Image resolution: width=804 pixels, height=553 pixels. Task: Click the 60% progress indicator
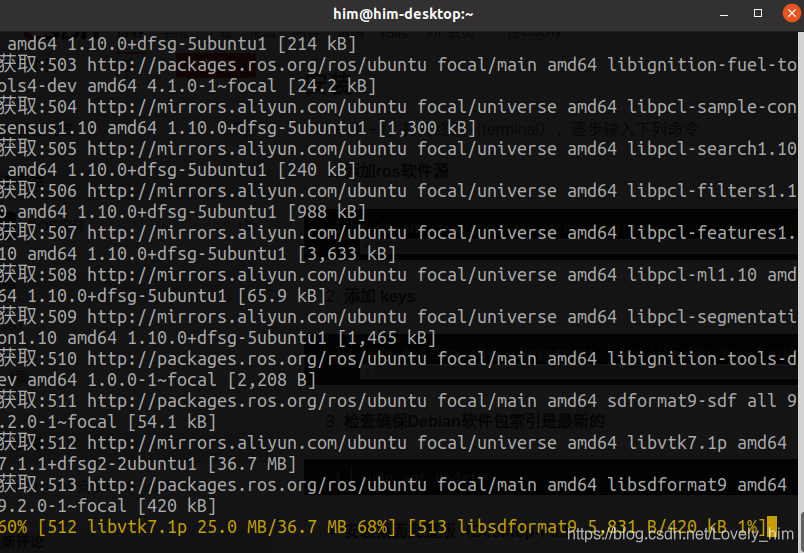13,527
